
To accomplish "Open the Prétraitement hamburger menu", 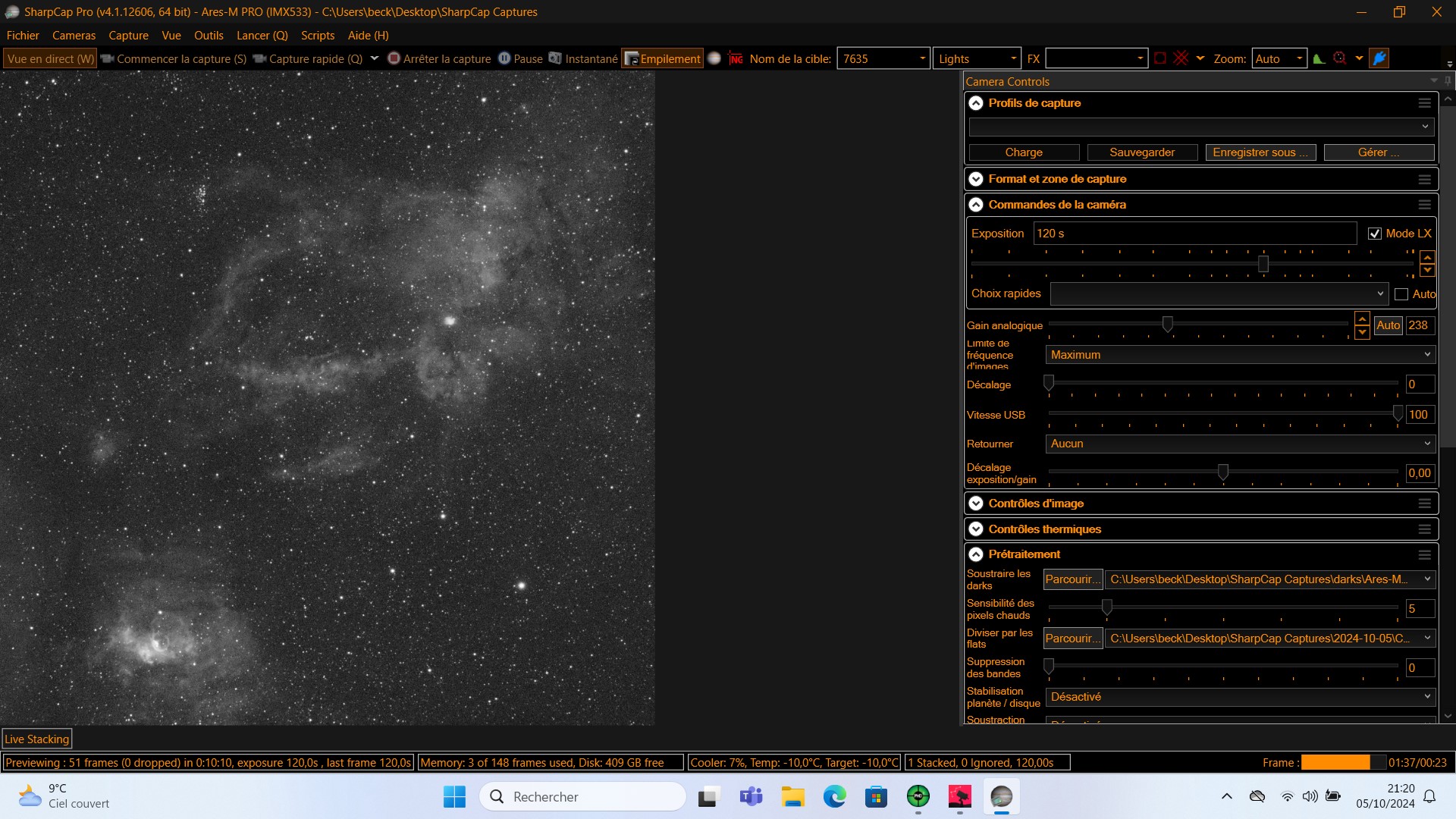I will click(1425, 554).
